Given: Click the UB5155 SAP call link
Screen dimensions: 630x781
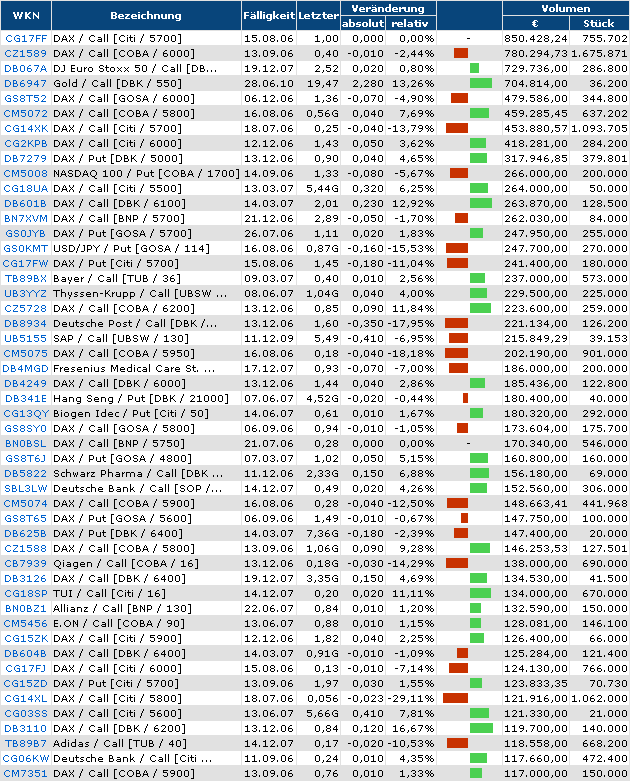Looking at the screenshot, I should tap(25, 338).
